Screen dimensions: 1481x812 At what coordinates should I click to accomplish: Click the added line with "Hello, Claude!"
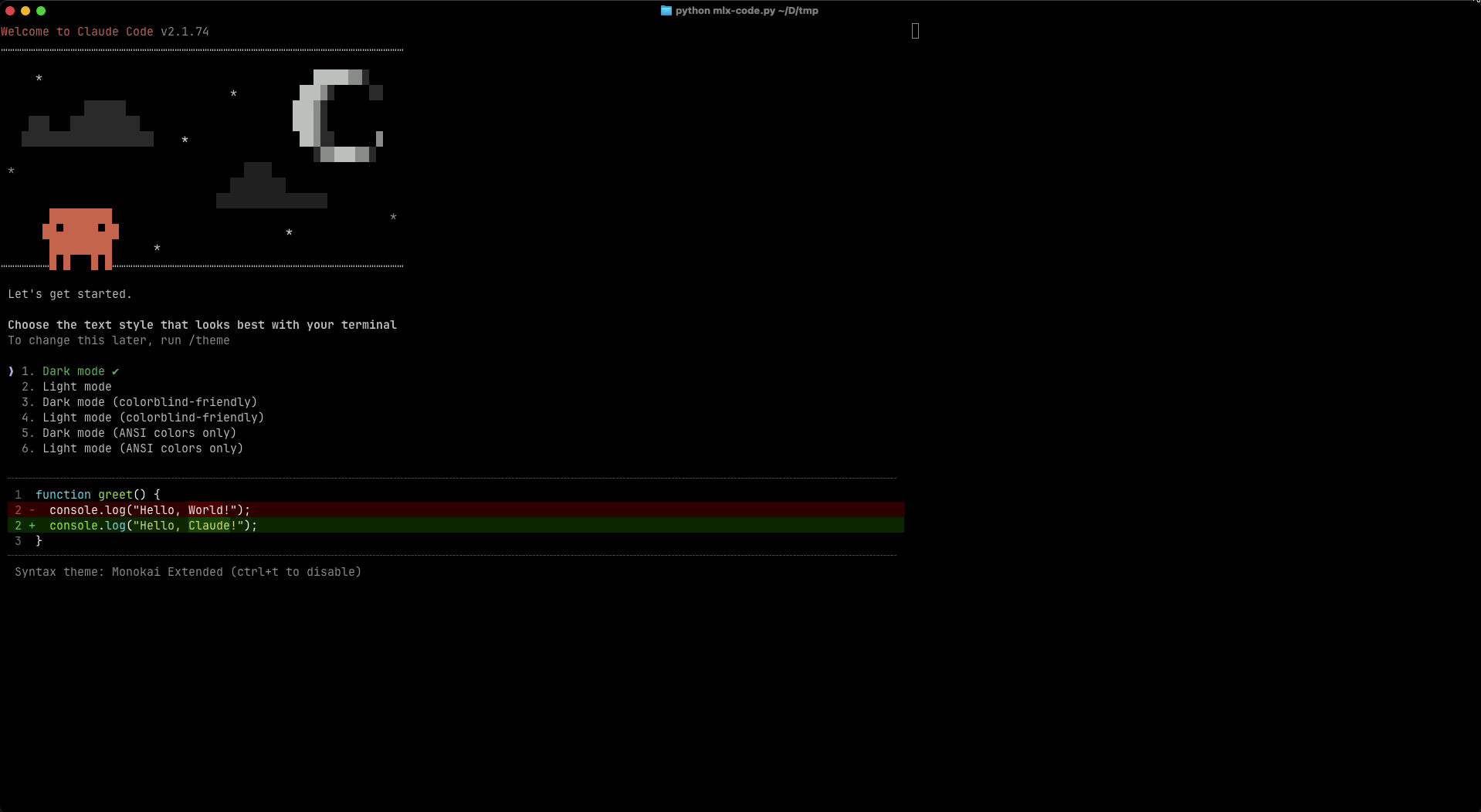pyautogui.click(x=456, y=526)
